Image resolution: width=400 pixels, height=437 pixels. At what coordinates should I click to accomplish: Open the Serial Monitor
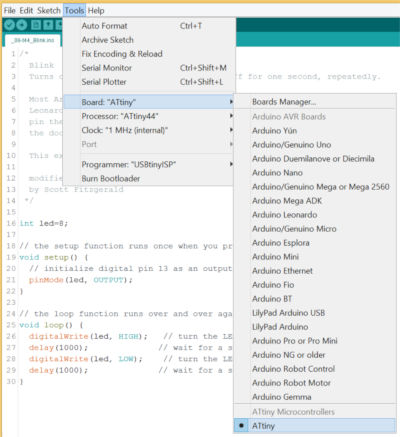click(149, 68)
